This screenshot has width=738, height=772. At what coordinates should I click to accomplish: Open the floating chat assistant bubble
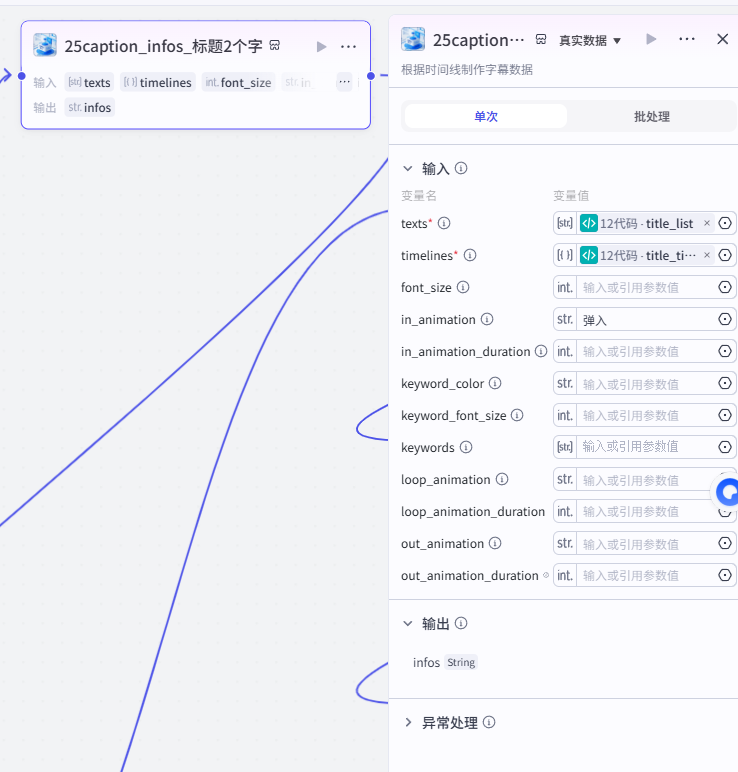pyautogui.click(x=727, y=492)
